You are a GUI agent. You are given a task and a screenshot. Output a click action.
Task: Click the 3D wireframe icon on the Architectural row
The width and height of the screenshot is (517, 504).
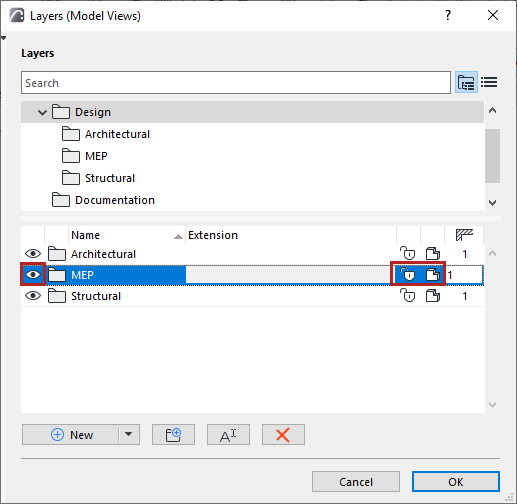click(433, 254)
